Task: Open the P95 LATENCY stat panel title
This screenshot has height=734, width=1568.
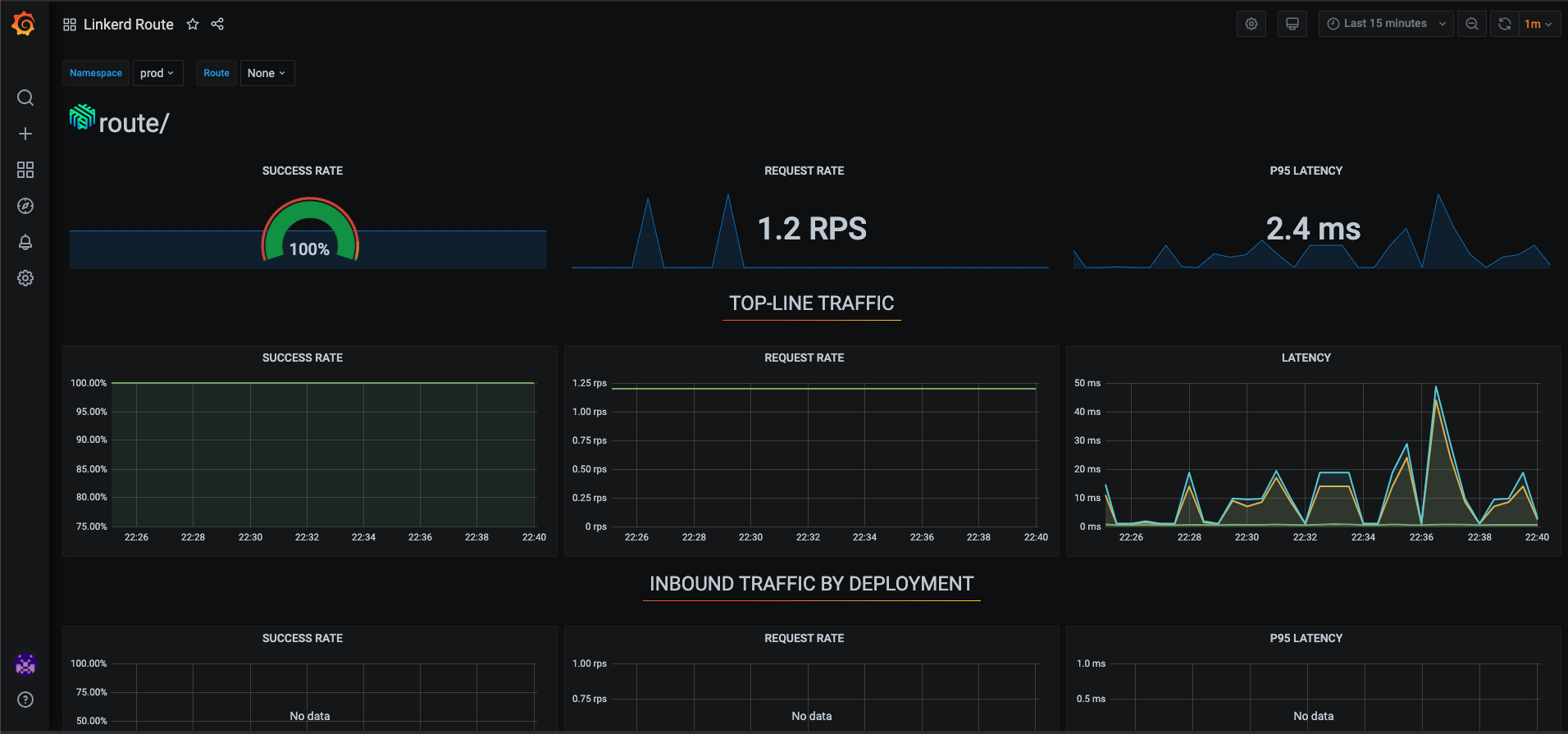Action: (x=1306, y=171)
